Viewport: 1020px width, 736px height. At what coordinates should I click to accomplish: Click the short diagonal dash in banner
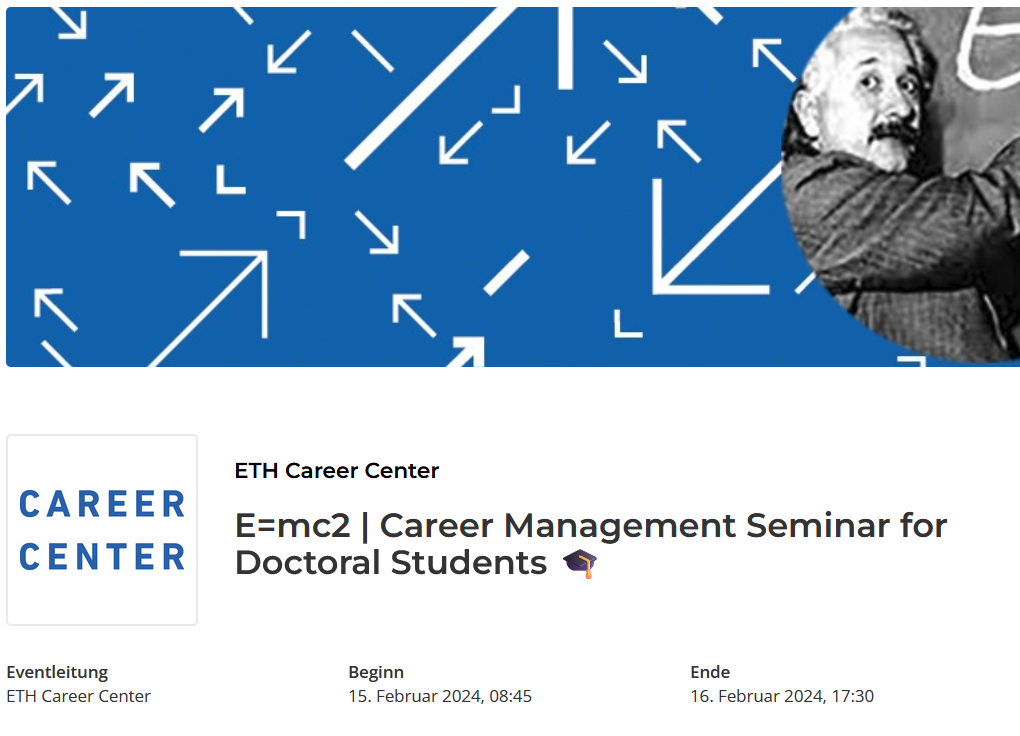click(507, 273)
